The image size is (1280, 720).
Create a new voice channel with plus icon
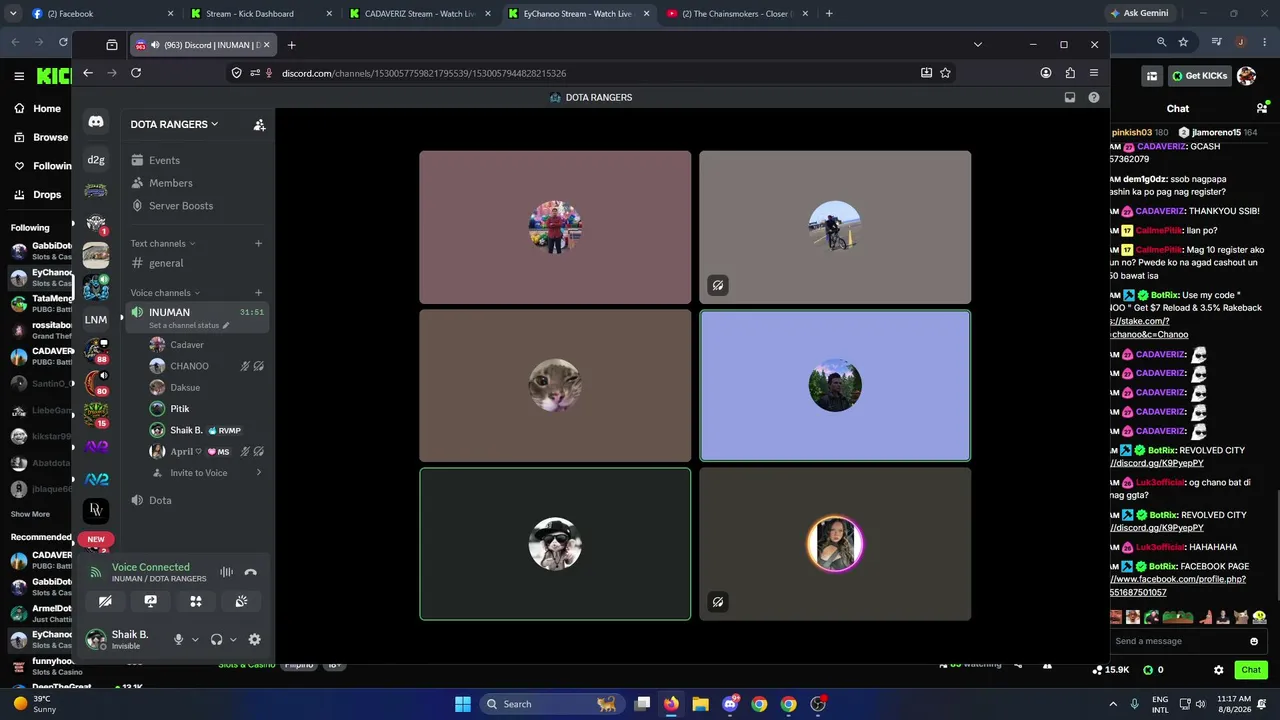258,293
